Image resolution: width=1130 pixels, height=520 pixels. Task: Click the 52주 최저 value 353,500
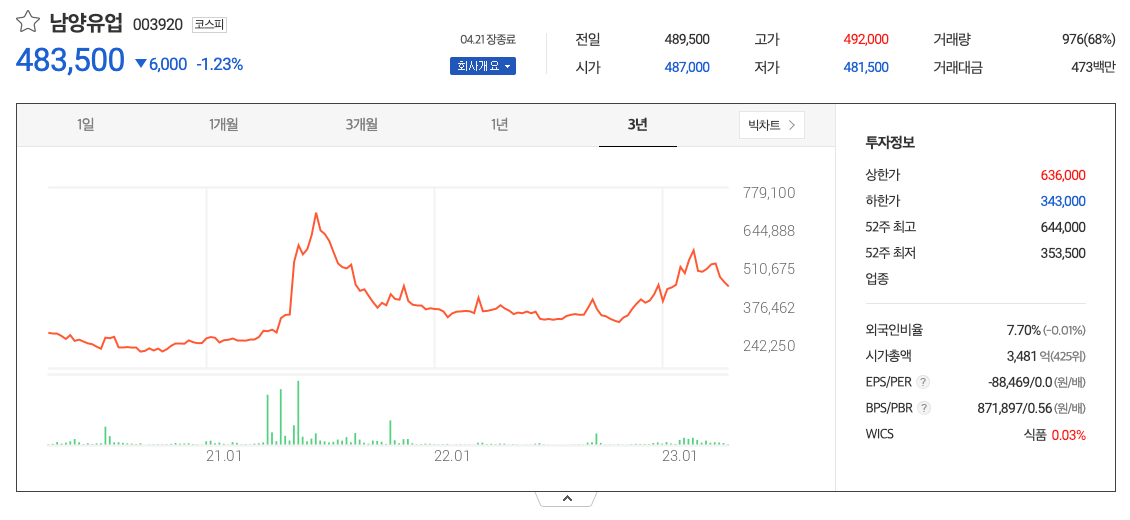click(x=1063, y=253)
